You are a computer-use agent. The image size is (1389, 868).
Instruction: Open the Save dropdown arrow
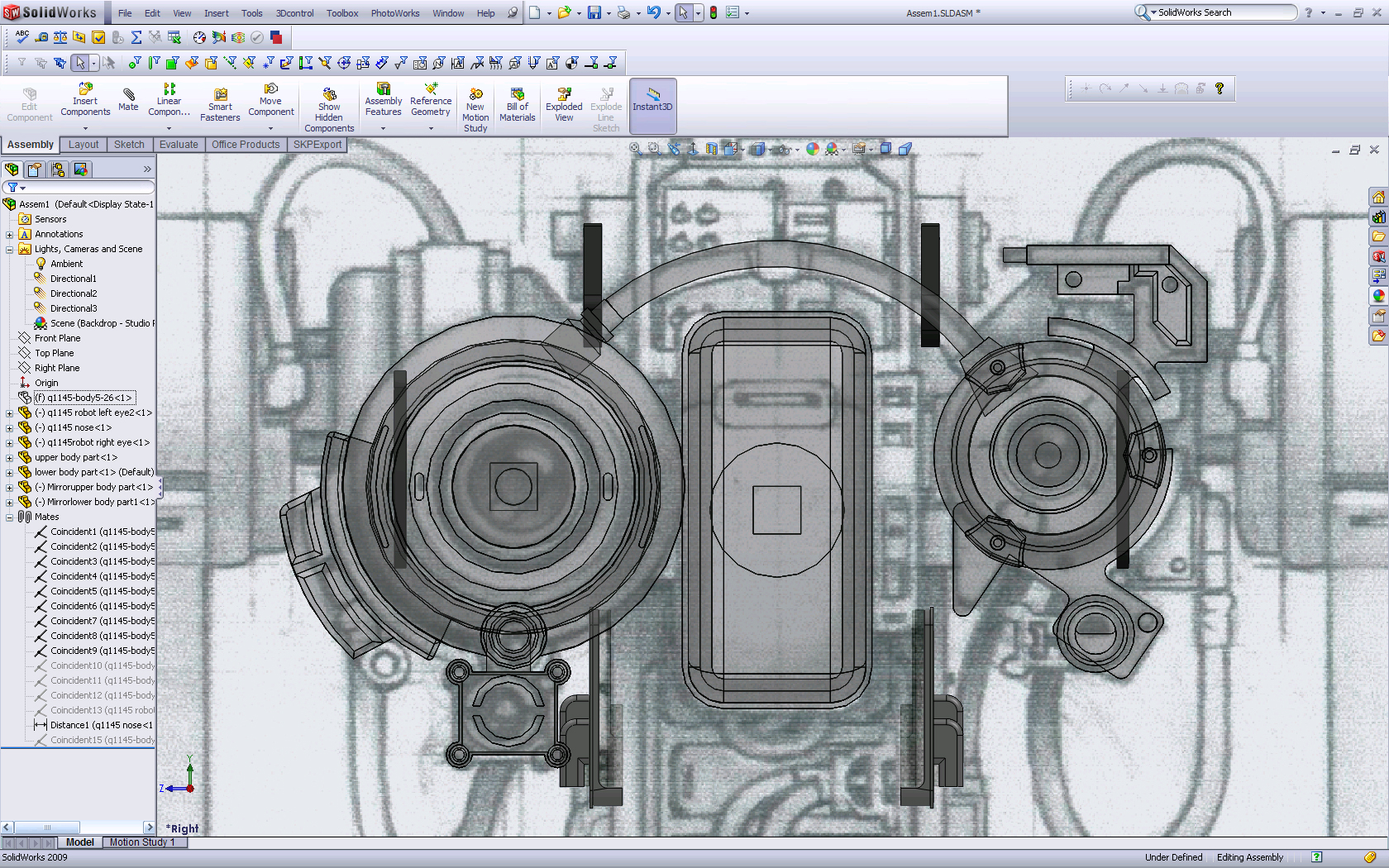tap(609, 13)
